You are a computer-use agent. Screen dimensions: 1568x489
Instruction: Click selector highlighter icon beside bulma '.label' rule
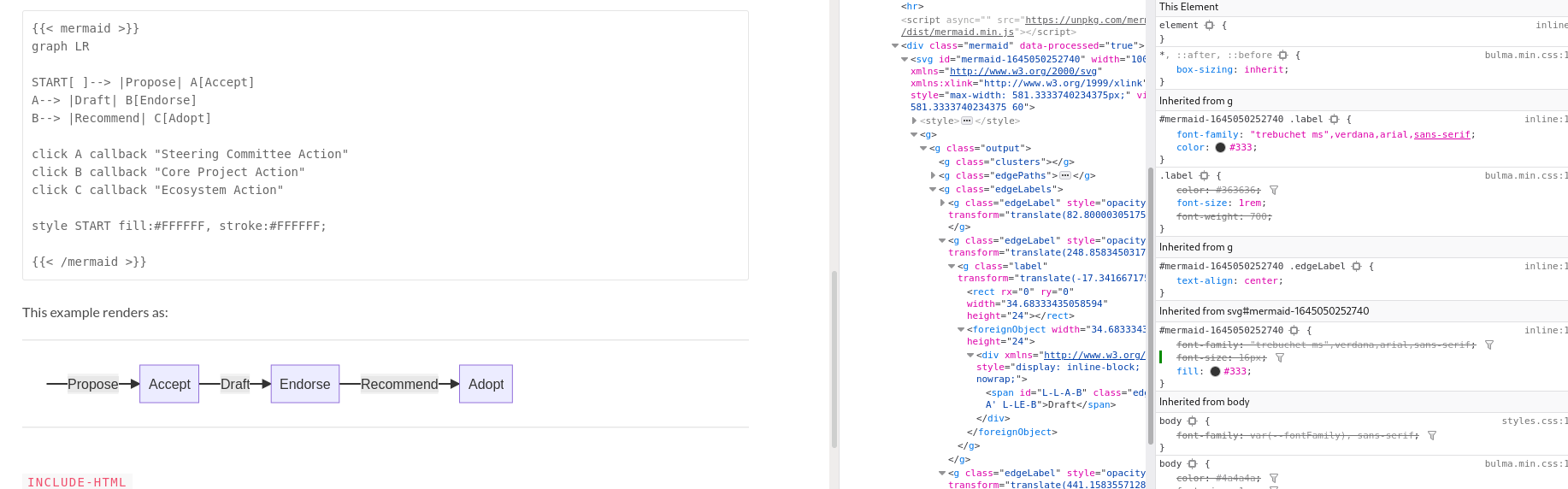(1204, 176)
